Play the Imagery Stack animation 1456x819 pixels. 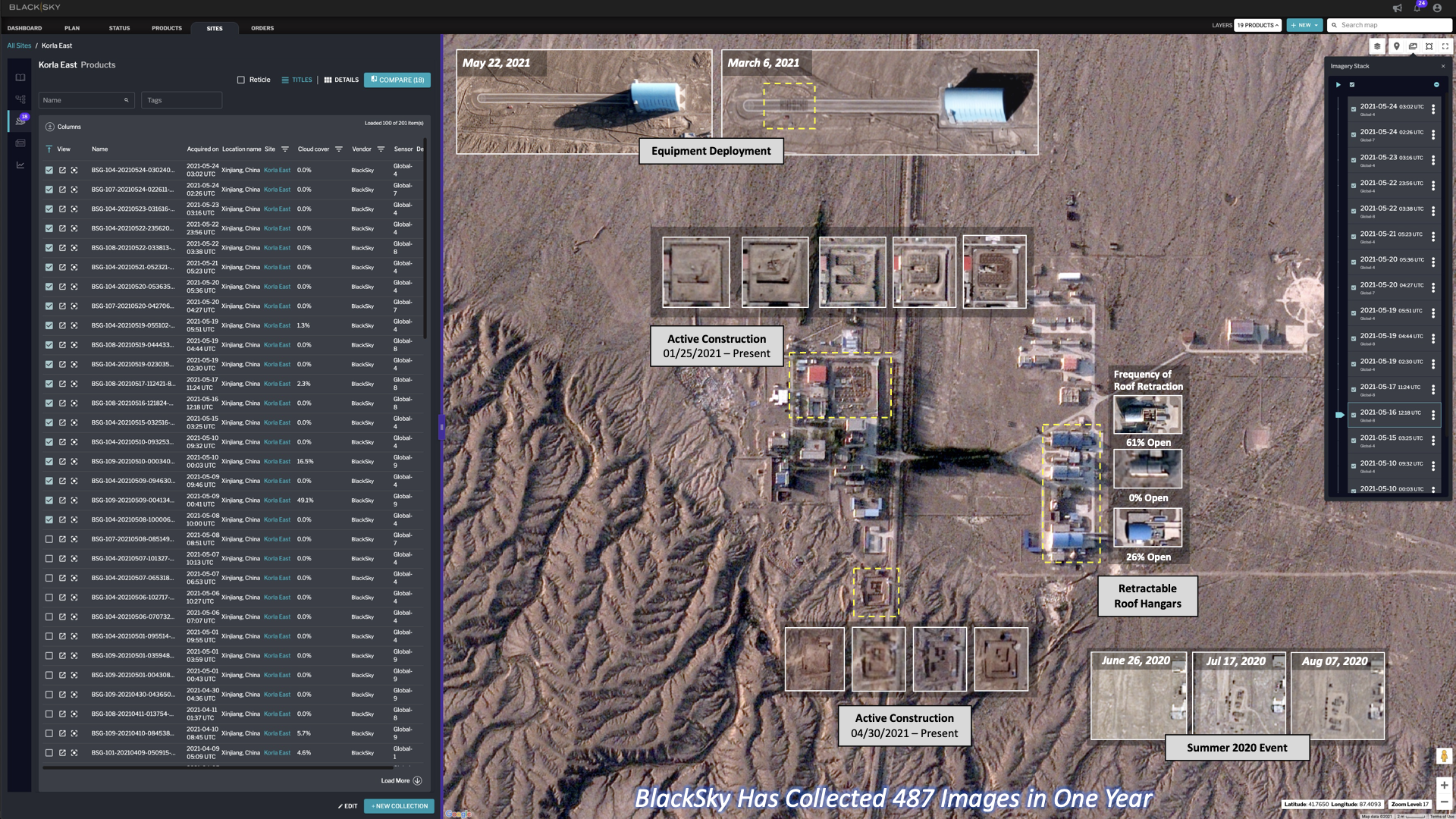tap(1338, 84)
